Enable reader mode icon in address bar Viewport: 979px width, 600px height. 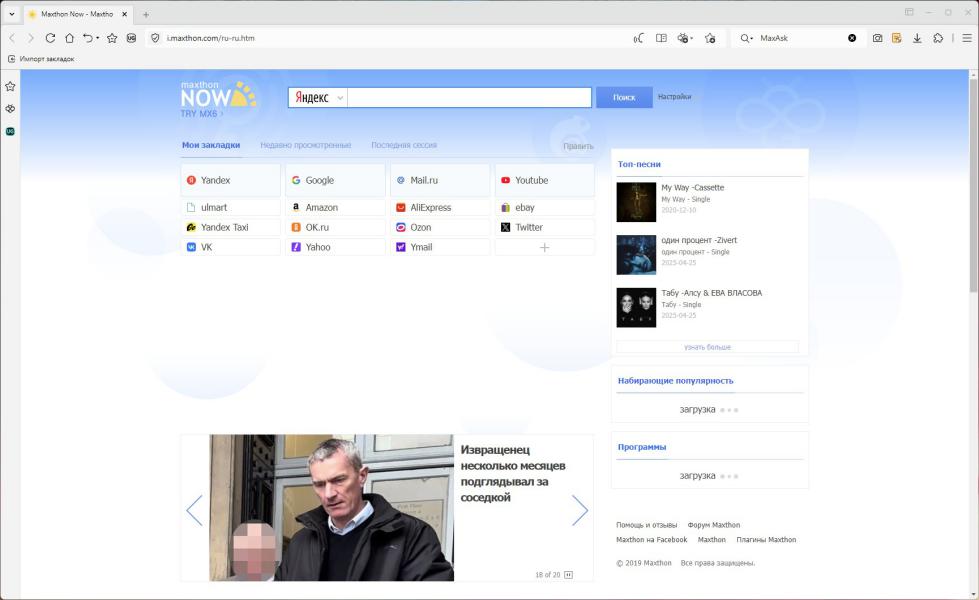coord(661,38)
